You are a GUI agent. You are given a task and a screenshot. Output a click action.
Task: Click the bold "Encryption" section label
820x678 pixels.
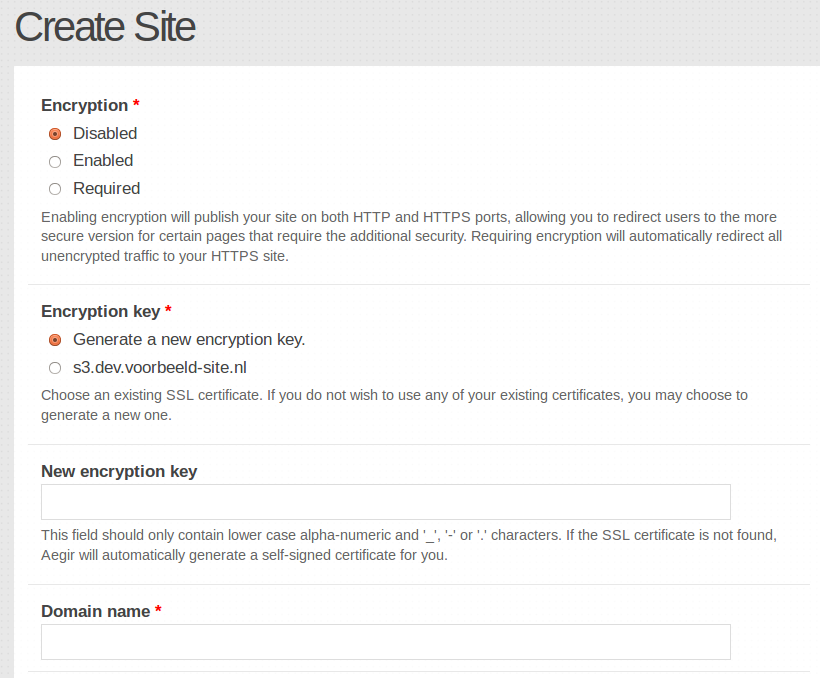pyautogui.click(x=84, y=105)
